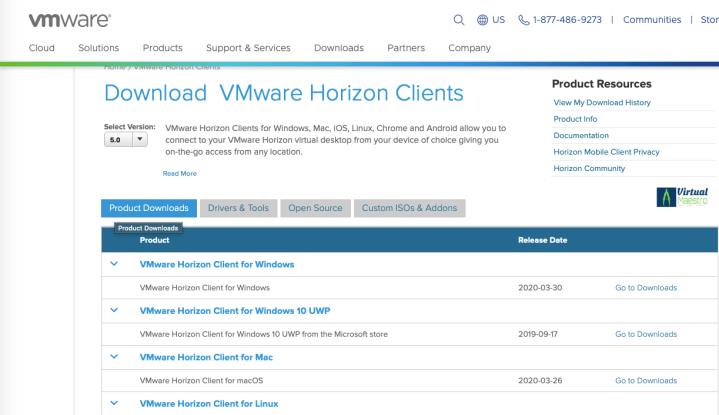Open the Select Version dropdown

[x=126, y=140]
